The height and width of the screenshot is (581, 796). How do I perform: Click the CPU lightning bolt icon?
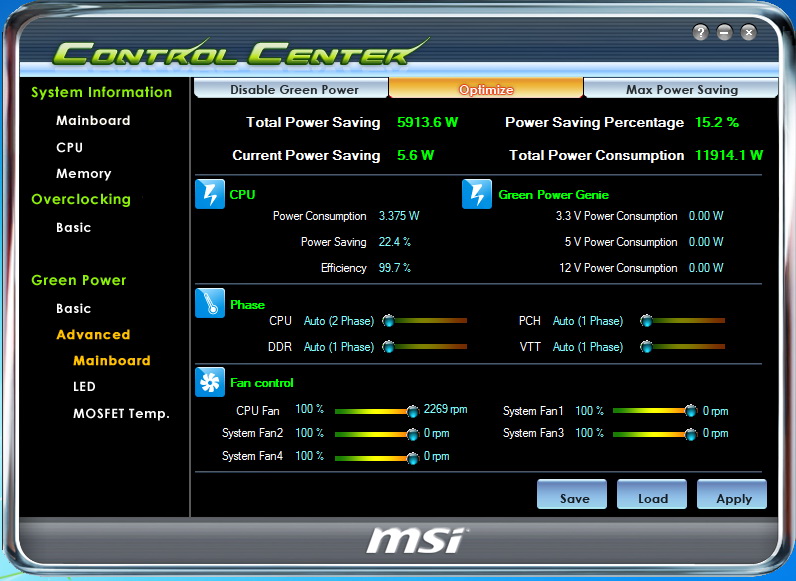pos(210,195)
